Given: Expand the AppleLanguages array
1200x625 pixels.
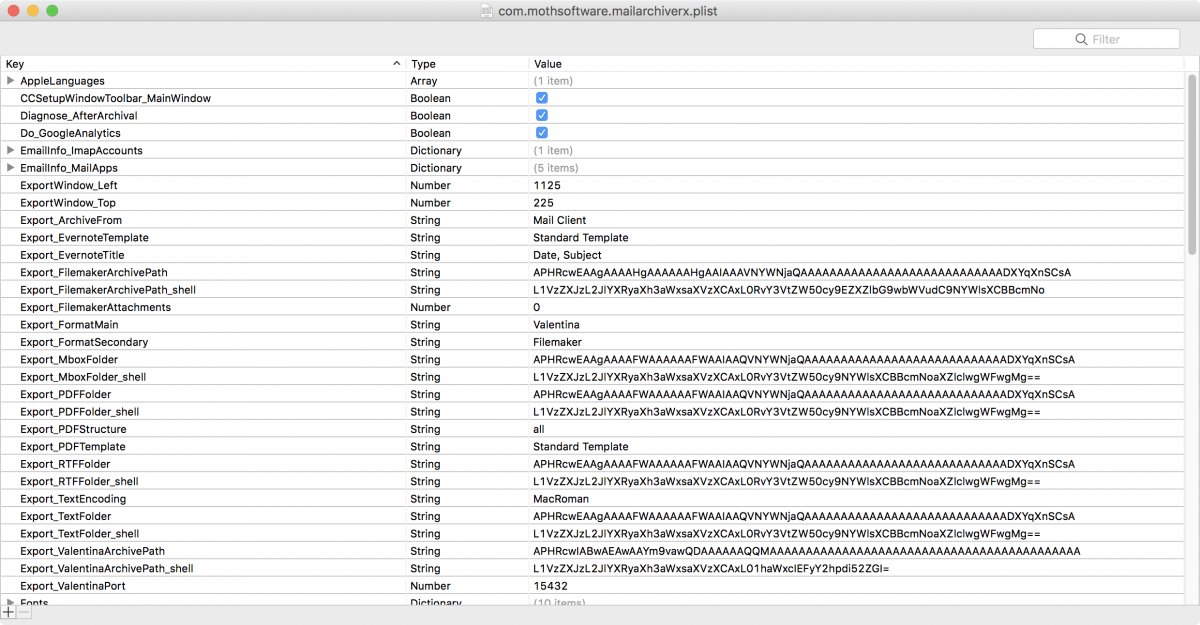Looking at the screenshot, I should (11, 81).
